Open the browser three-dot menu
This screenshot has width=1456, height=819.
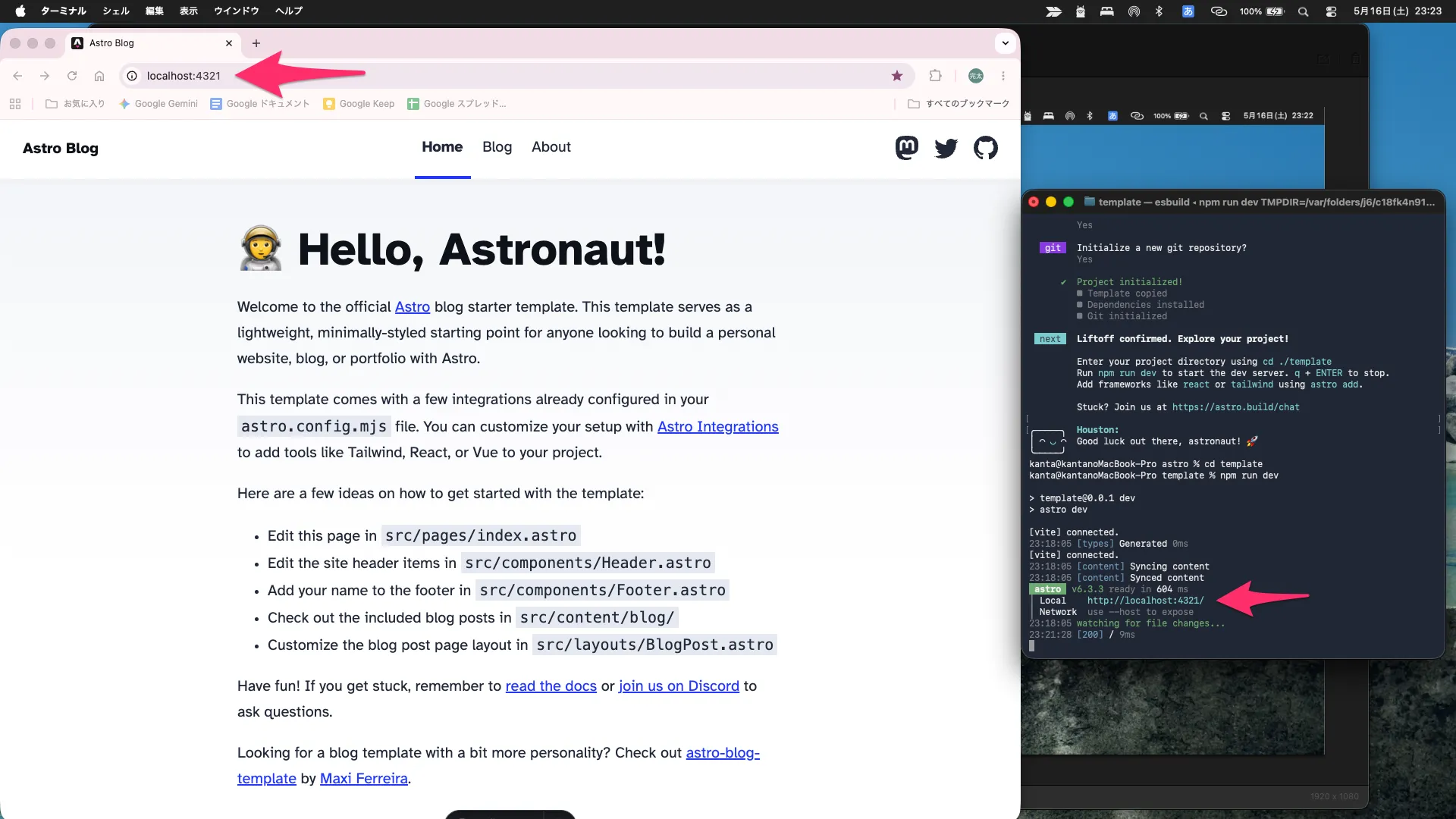point(1003,76)
